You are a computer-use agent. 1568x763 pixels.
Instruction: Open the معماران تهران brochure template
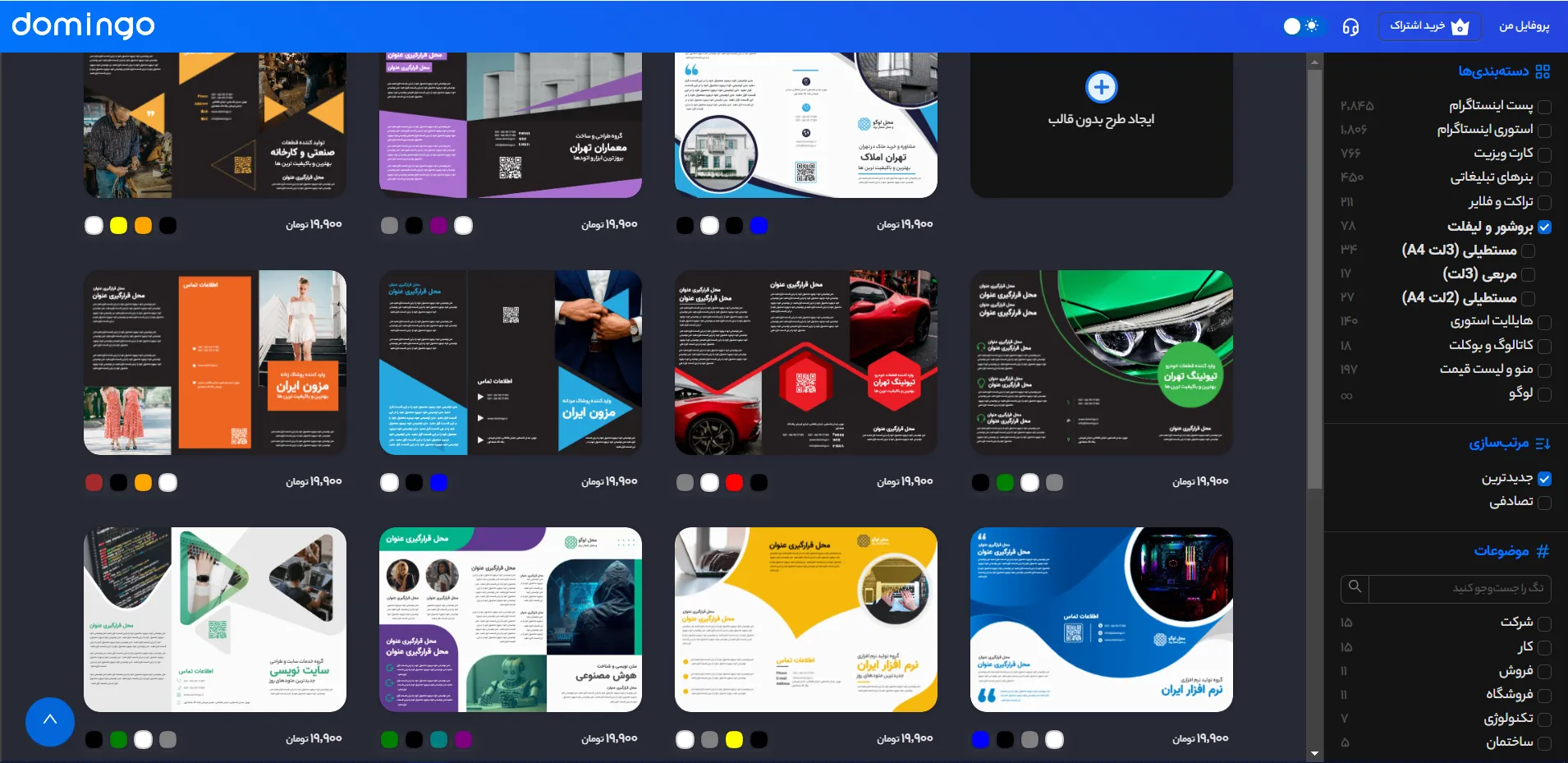pyautogui.click(x=511, y=125)
